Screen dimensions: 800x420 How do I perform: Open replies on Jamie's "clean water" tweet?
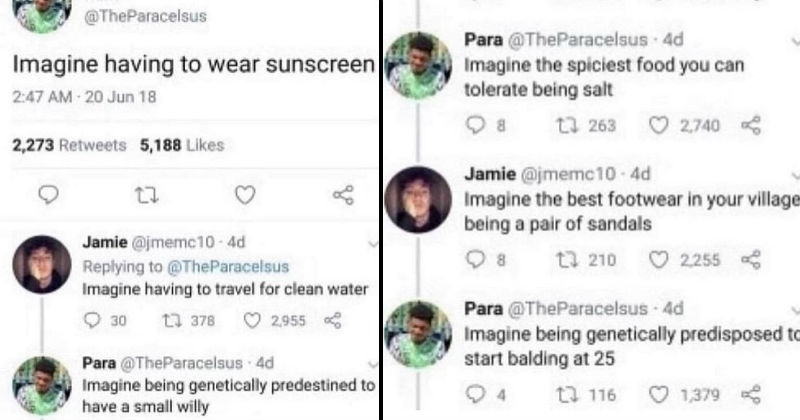[x=92, y=320]
